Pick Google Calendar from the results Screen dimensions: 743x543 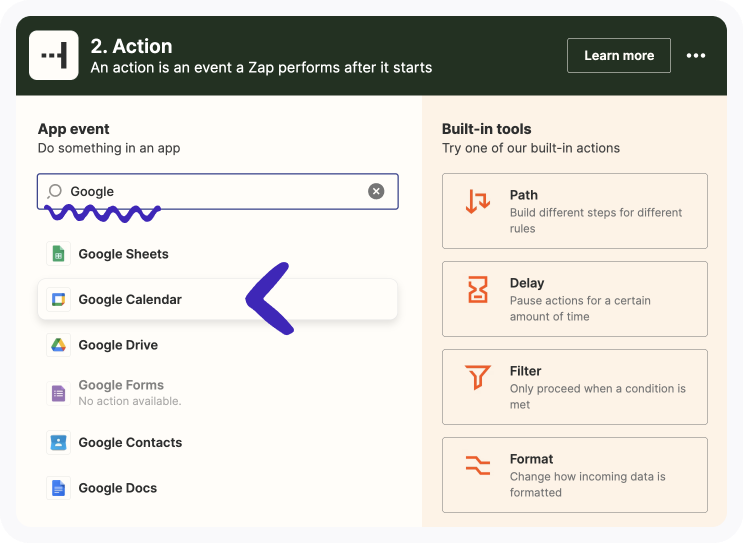click(130, 300)
